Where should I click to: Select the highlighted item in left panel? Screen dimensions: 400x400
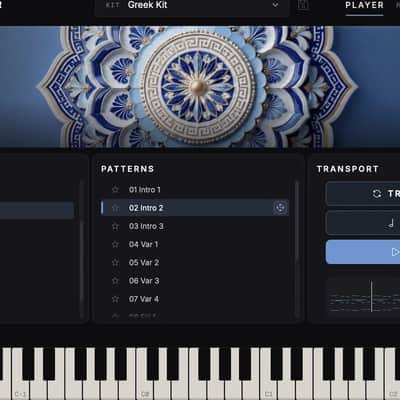tap(37, 210)
